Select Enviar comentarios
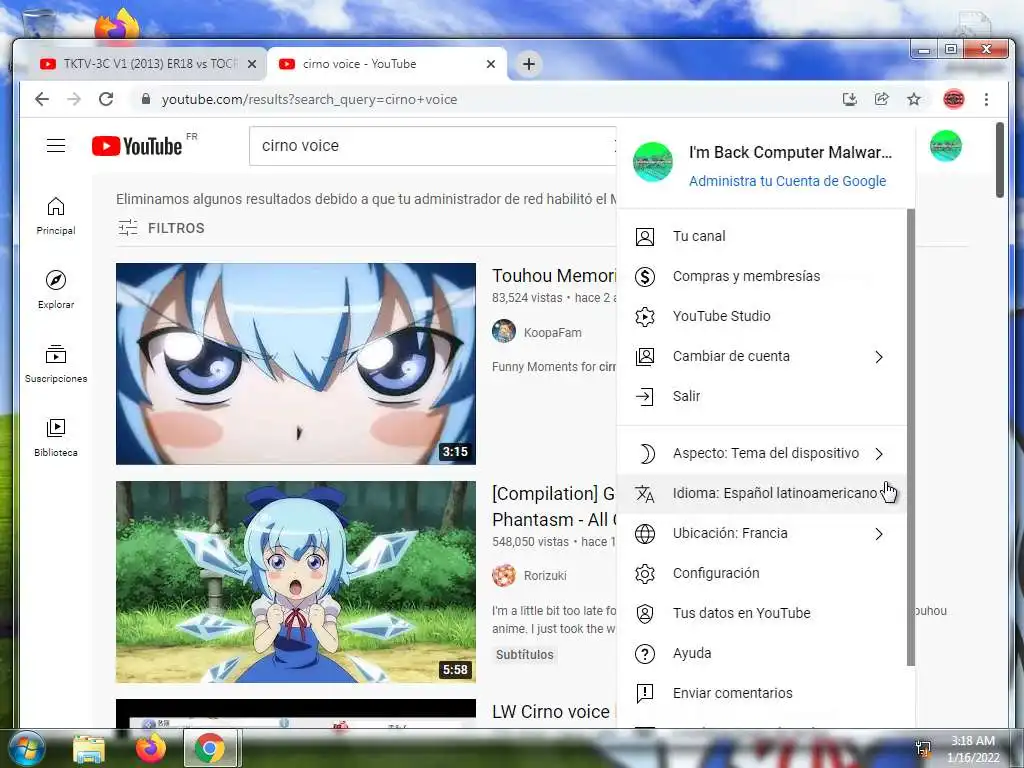 coord(762,693)
